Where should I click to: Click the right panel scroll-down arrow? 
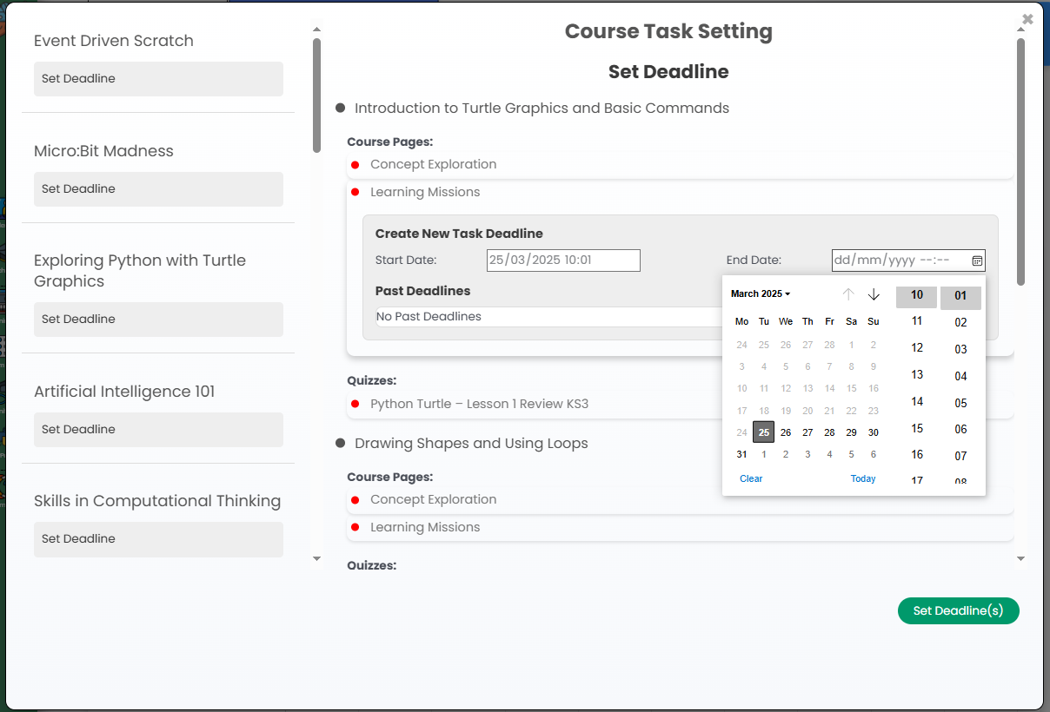click(x=1021, y=559)
